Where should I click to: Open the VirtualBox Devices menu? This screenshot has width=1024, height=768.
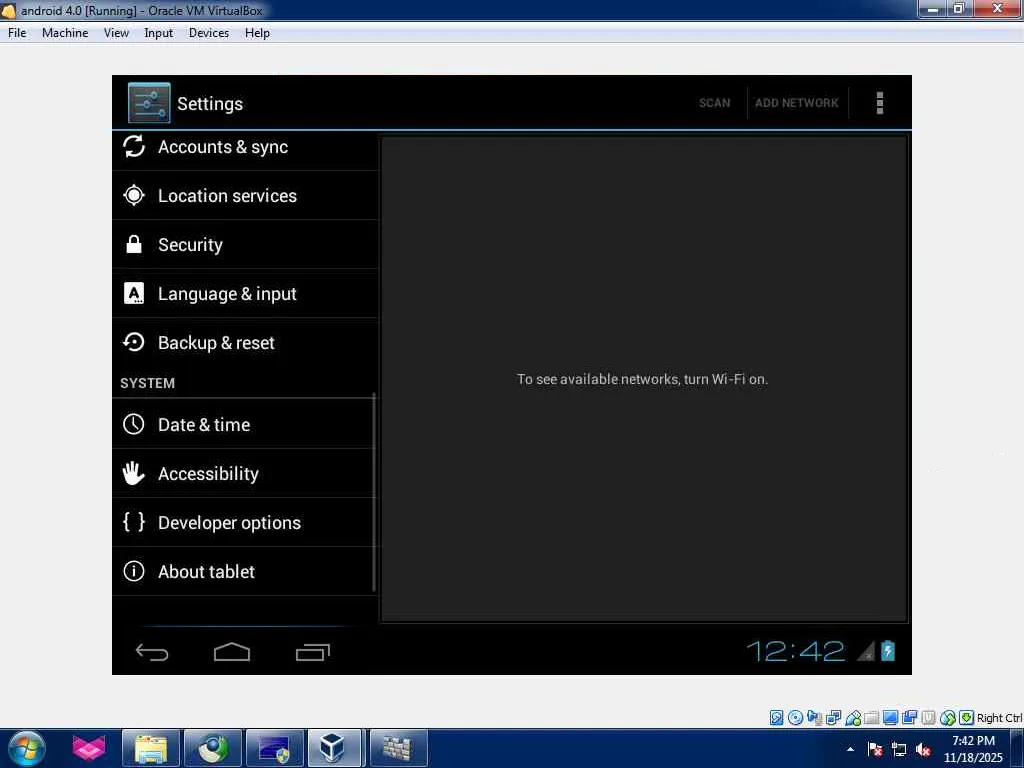click(209, 33)
